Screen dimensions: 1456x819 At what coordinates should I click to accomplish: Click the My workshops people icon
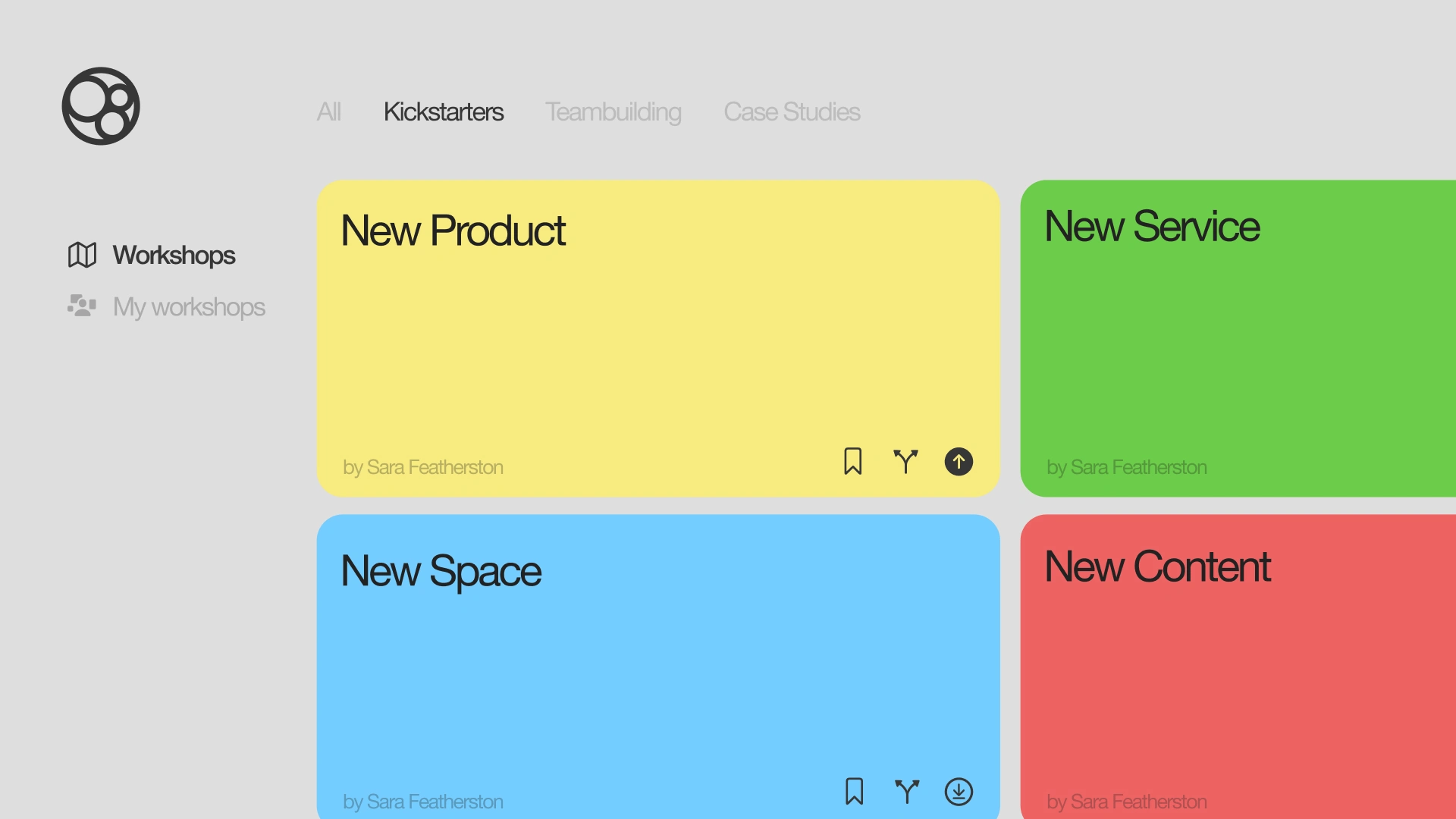point(82,306)
